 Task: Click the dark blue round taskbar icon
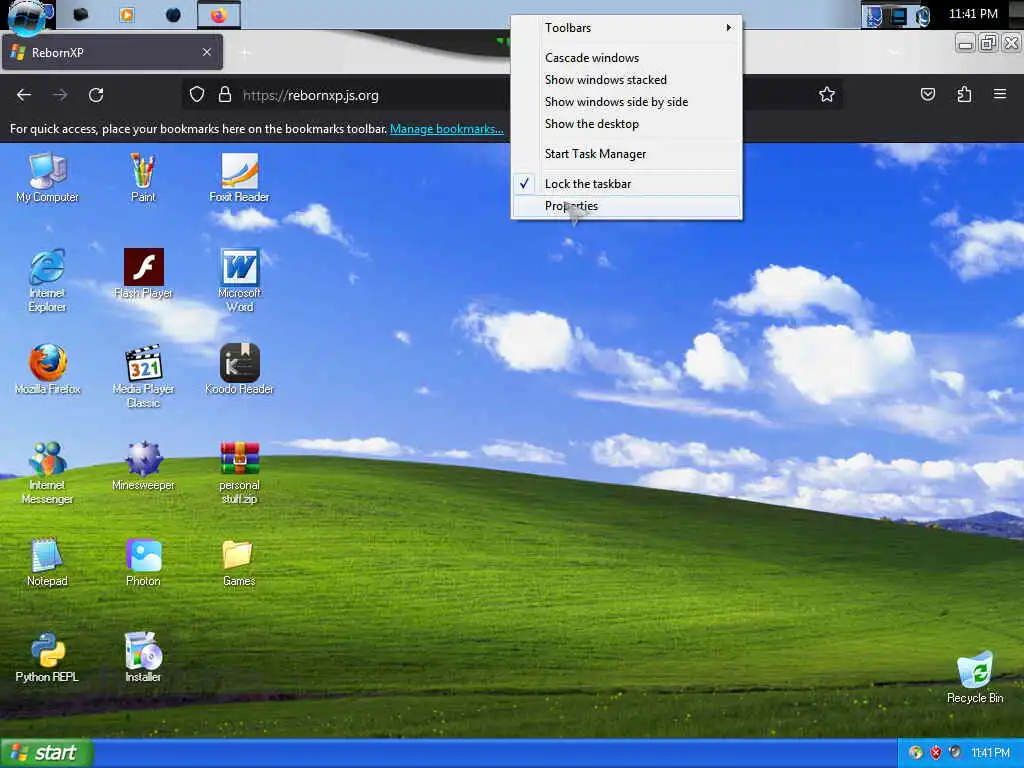tap(173, 14)
